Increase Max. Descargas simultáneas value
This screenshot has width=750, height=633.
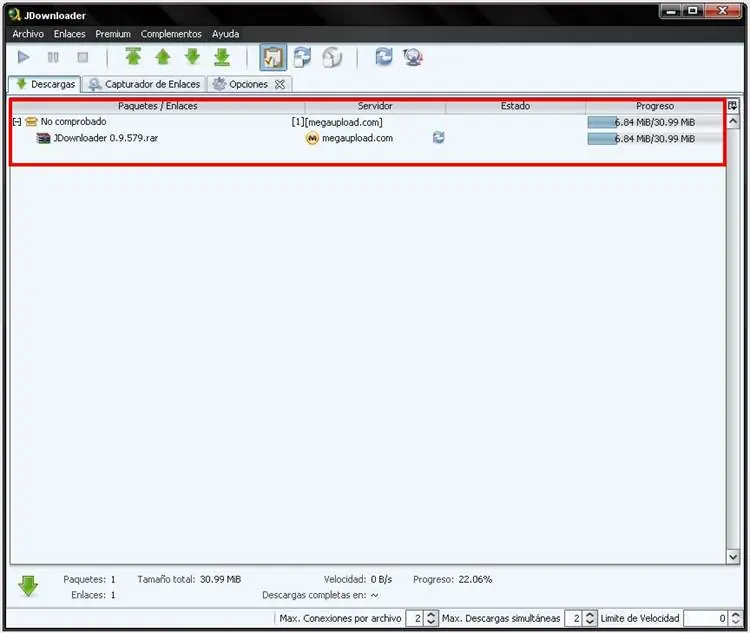(590, 615)
